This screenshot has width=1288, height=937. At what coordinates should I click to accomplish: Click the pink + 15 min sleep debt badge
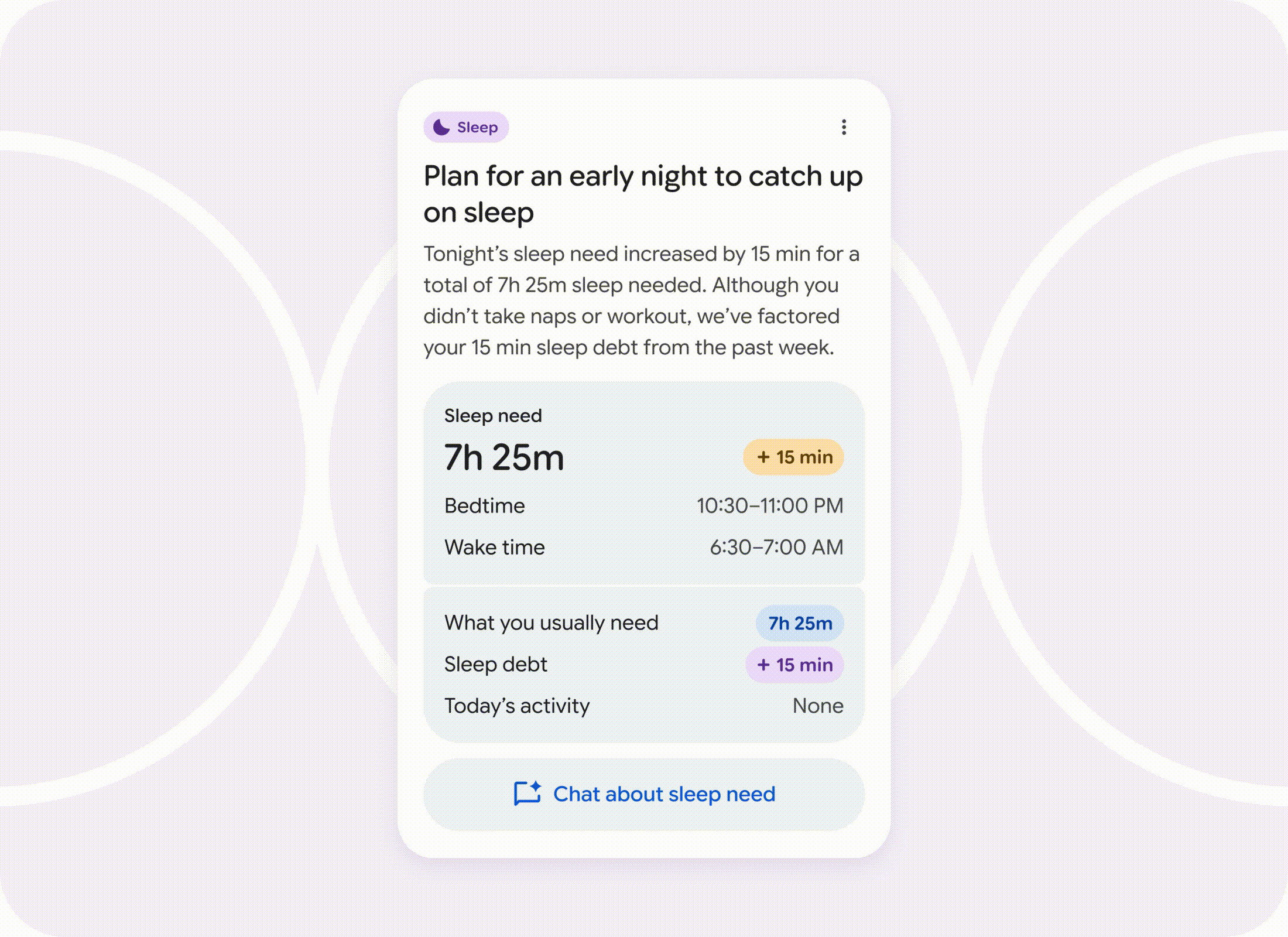click(794, 665)
